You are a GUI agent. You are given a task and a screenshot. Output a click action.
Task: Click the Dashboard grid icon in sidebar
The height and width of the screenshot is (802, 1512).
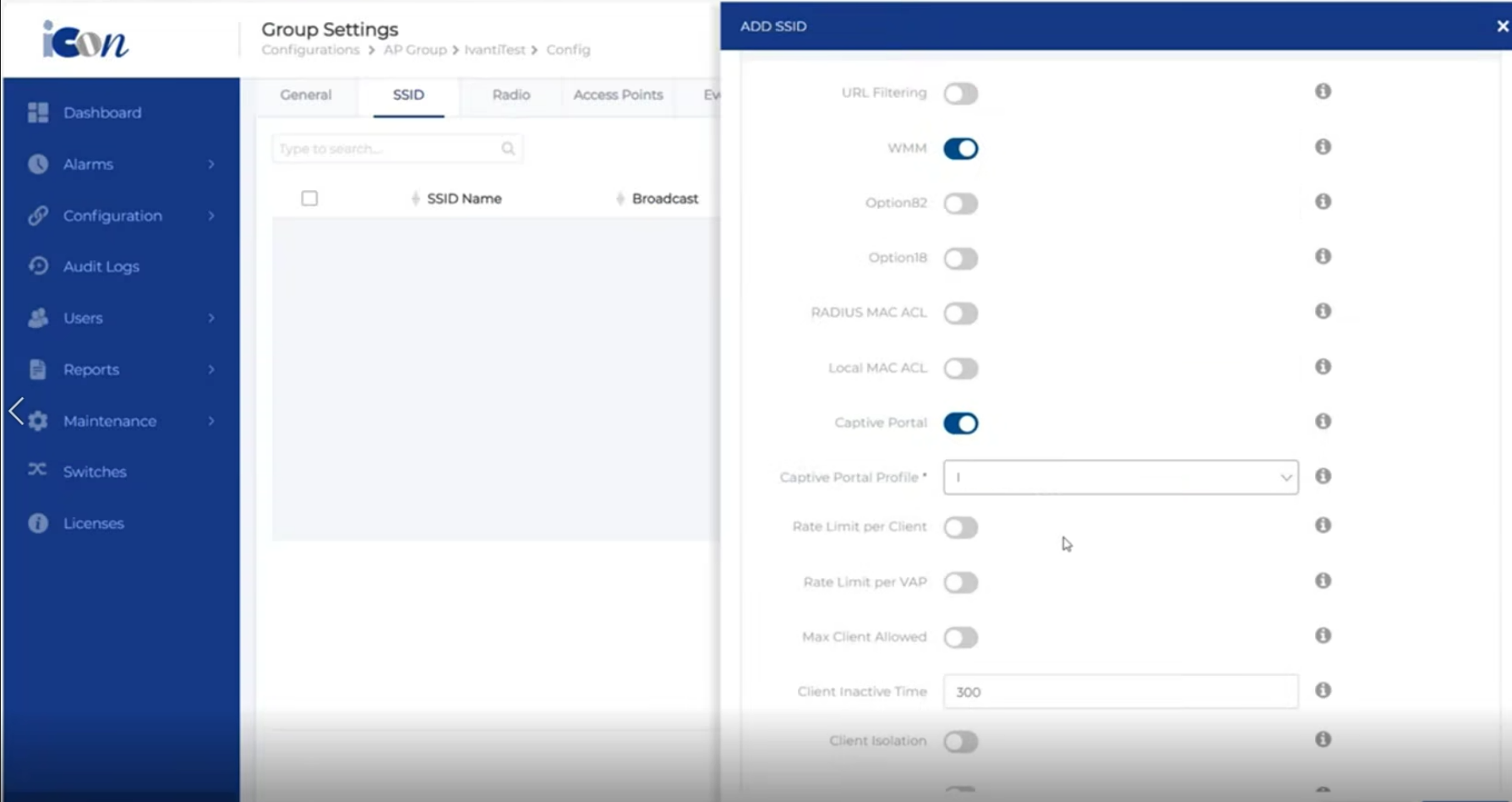[x=38, y=112]
